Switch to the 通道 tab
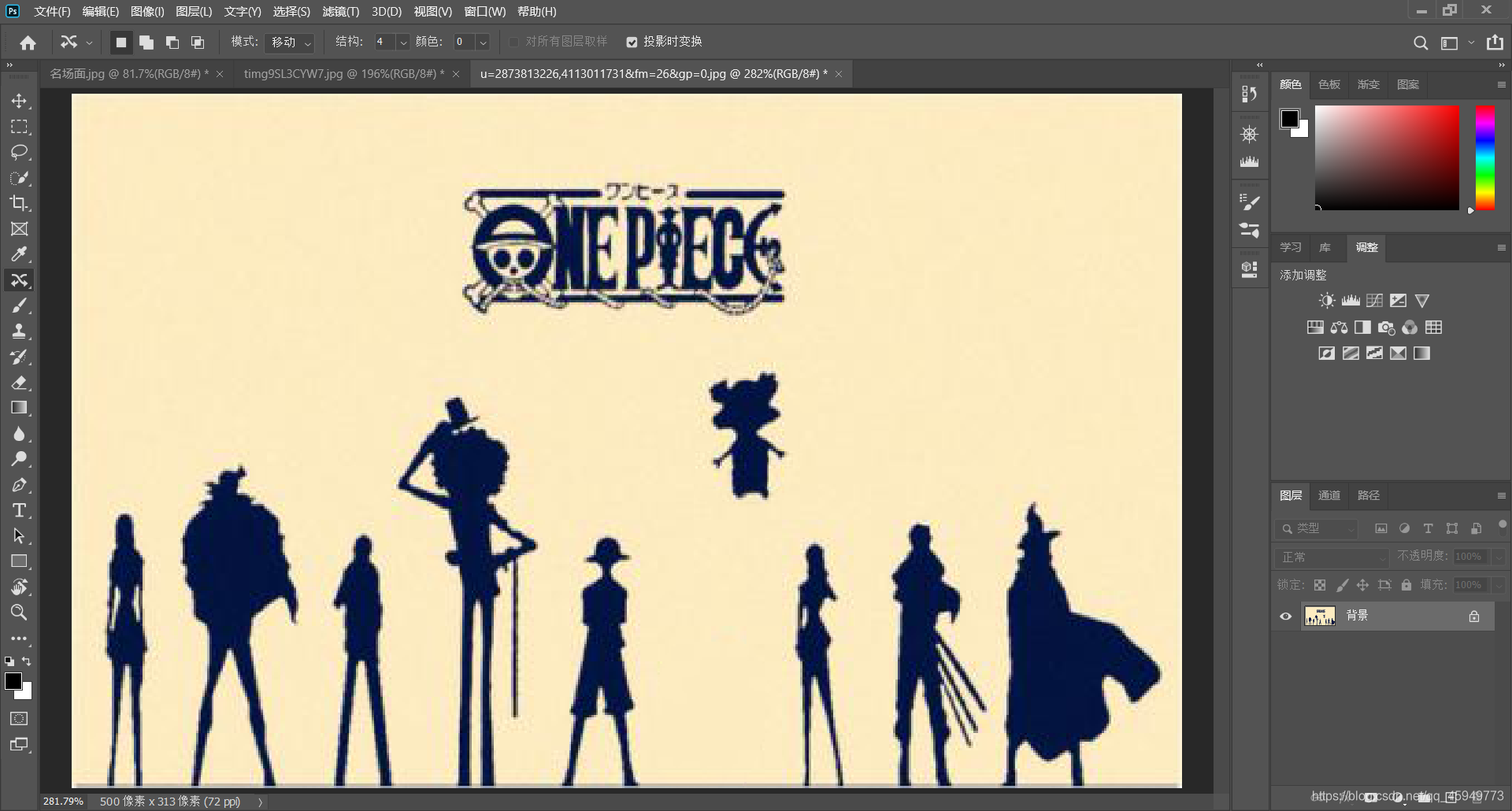The image size is (1512, 811). pos(1329,495)
